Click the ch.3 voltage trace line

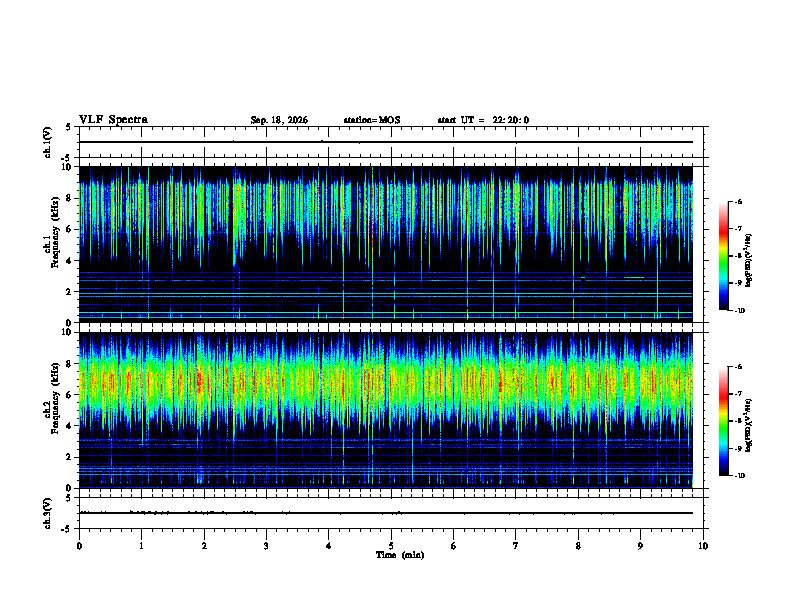pyautogui.click(x=386, y=513)
